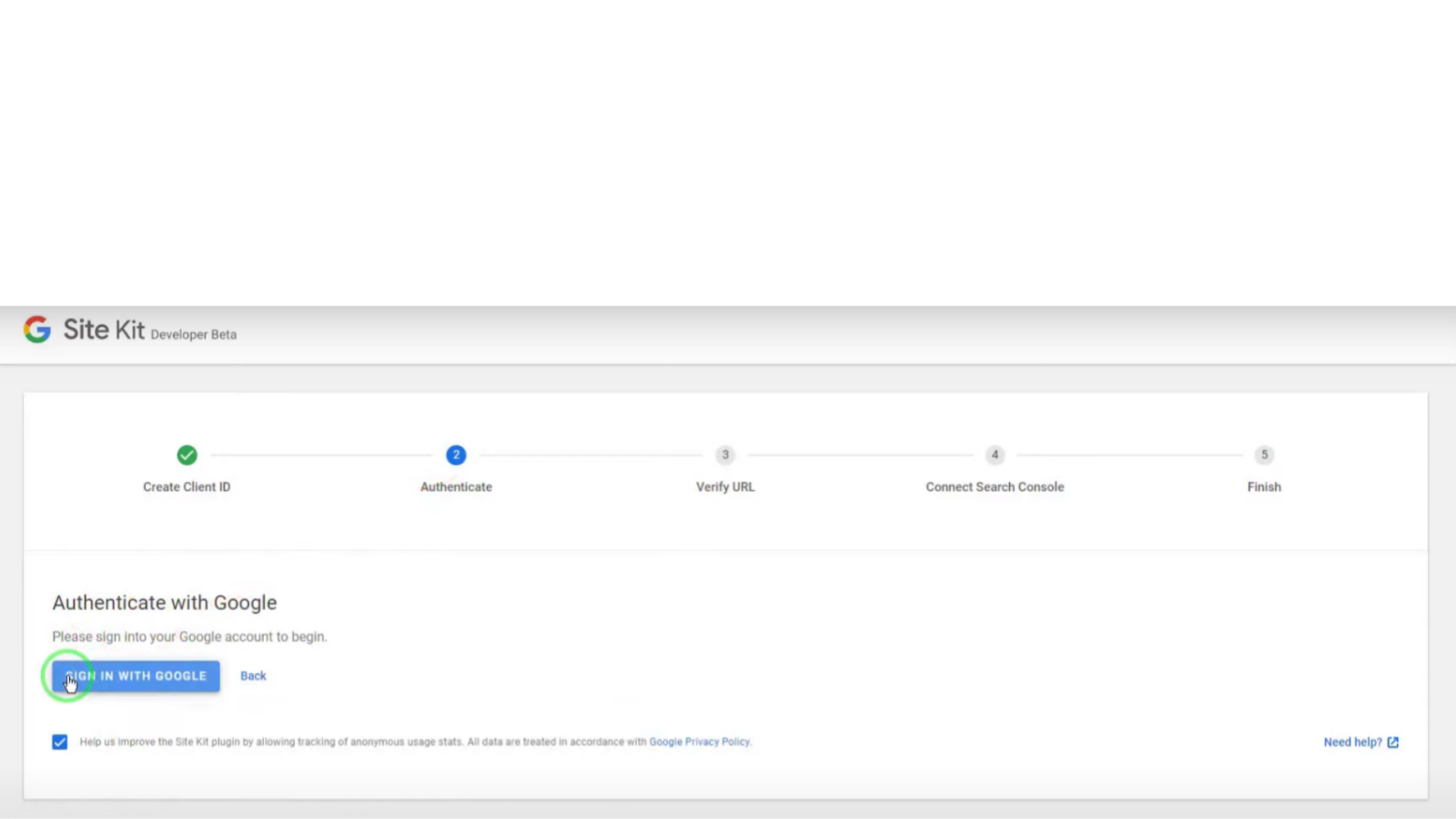Viewport: 1456px width, 819px height.
Task: Select step 5 Finish circle
Action: (1264, 455)
